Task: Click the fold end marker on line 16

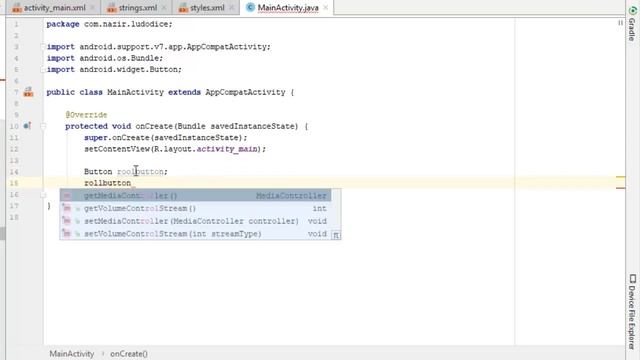Action: pyautogui.click(x=43, y=195)
